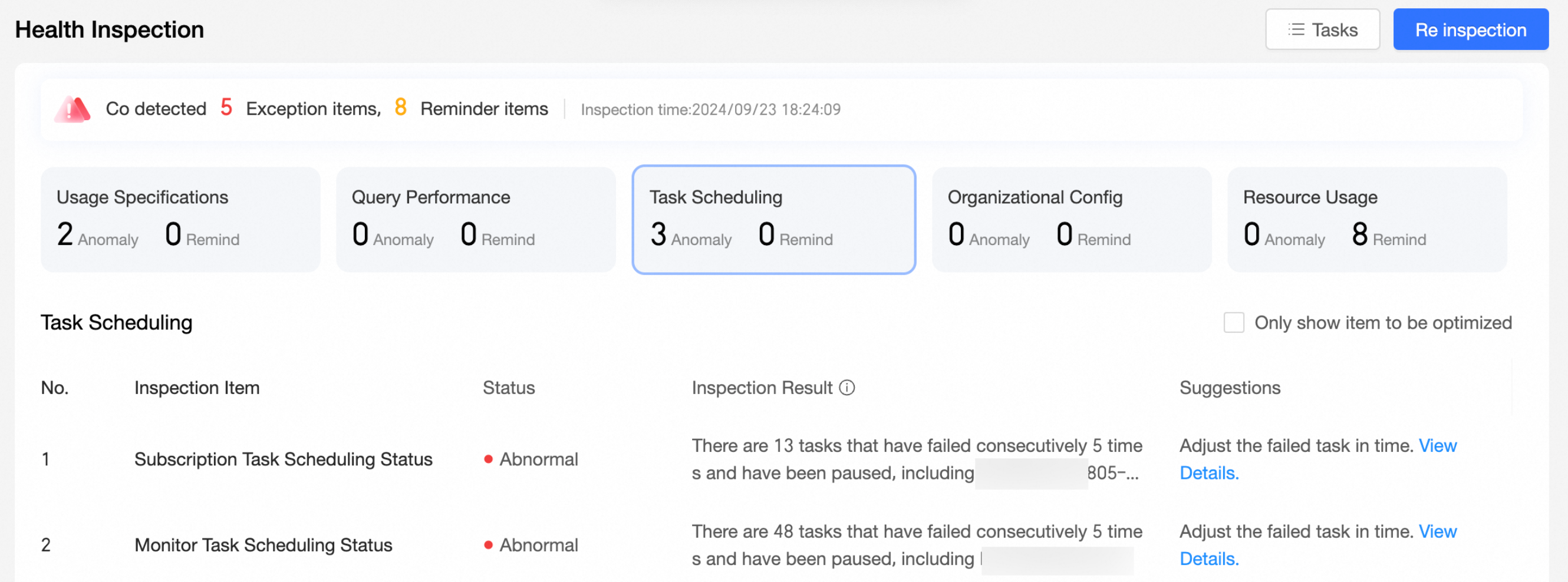1568x582 pixels.
Task: Start a Re inspection
Action: [1470, 29]
